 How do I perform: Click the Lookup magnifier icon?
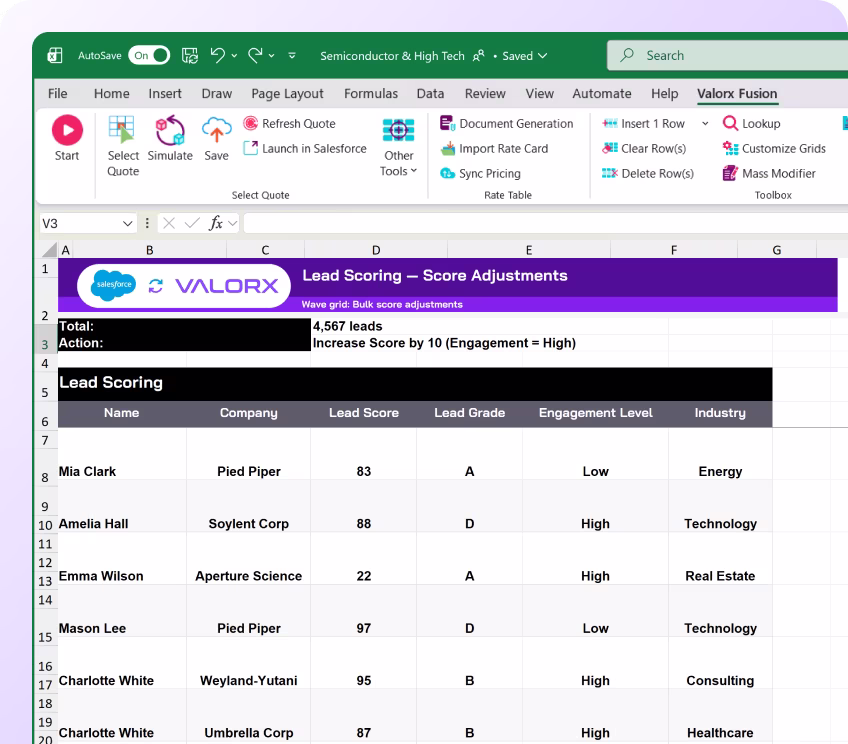pos(730,123)
